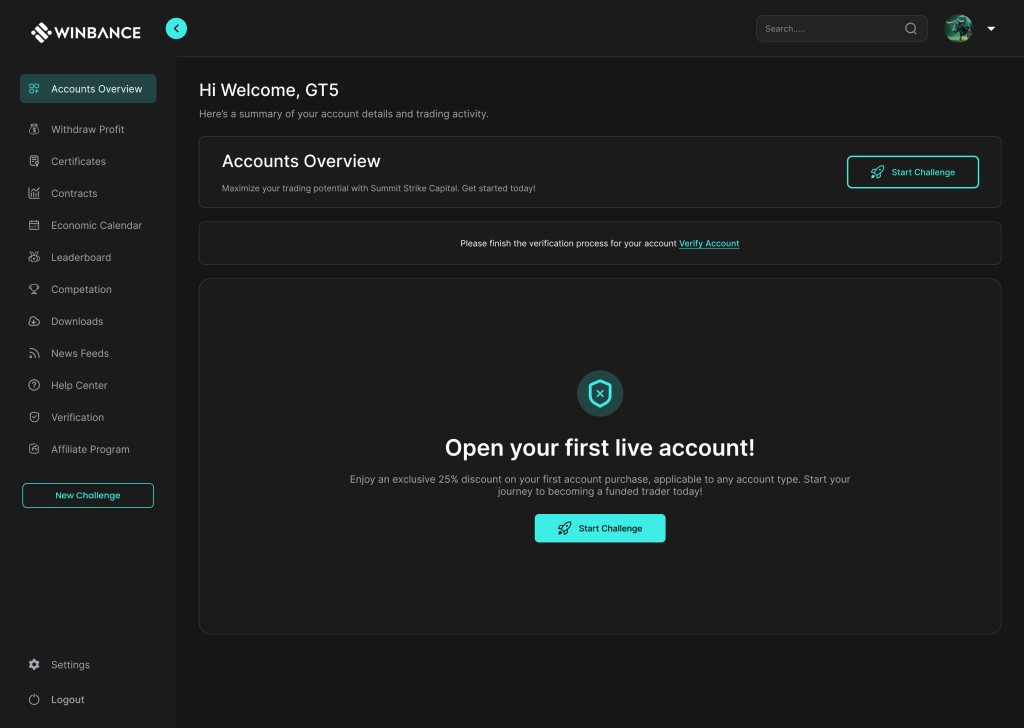Open the Help Center section
Screen dimensions: 1024x728
[x=79, y=385]
